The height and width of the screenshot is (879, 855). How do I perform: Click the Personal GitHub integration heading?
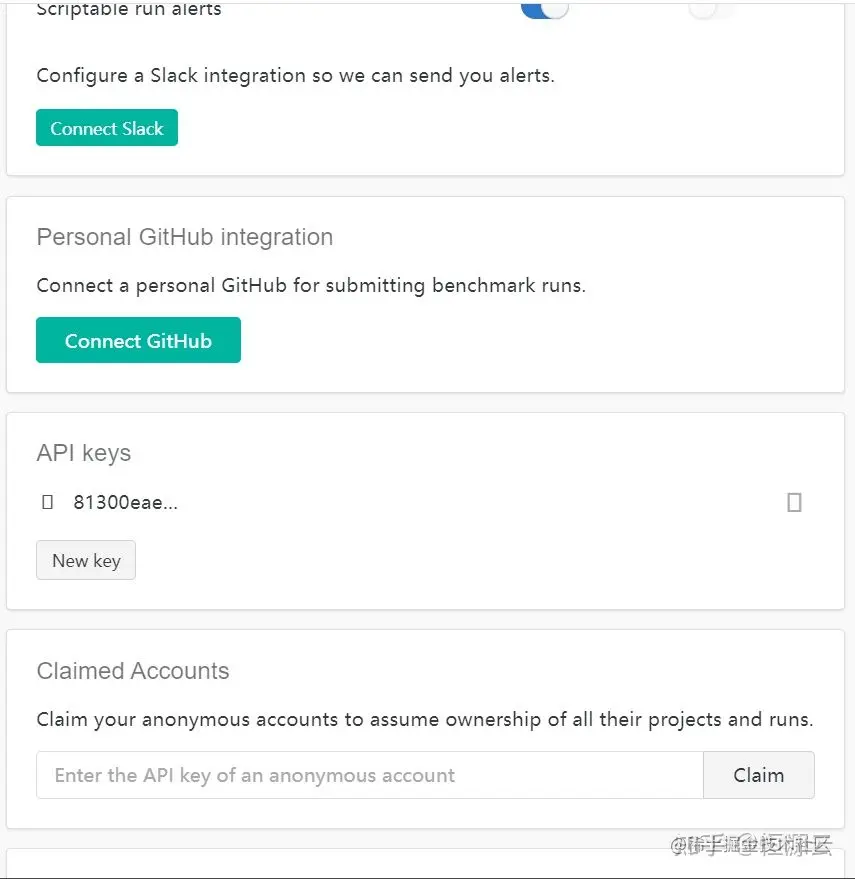pos(185,237)
